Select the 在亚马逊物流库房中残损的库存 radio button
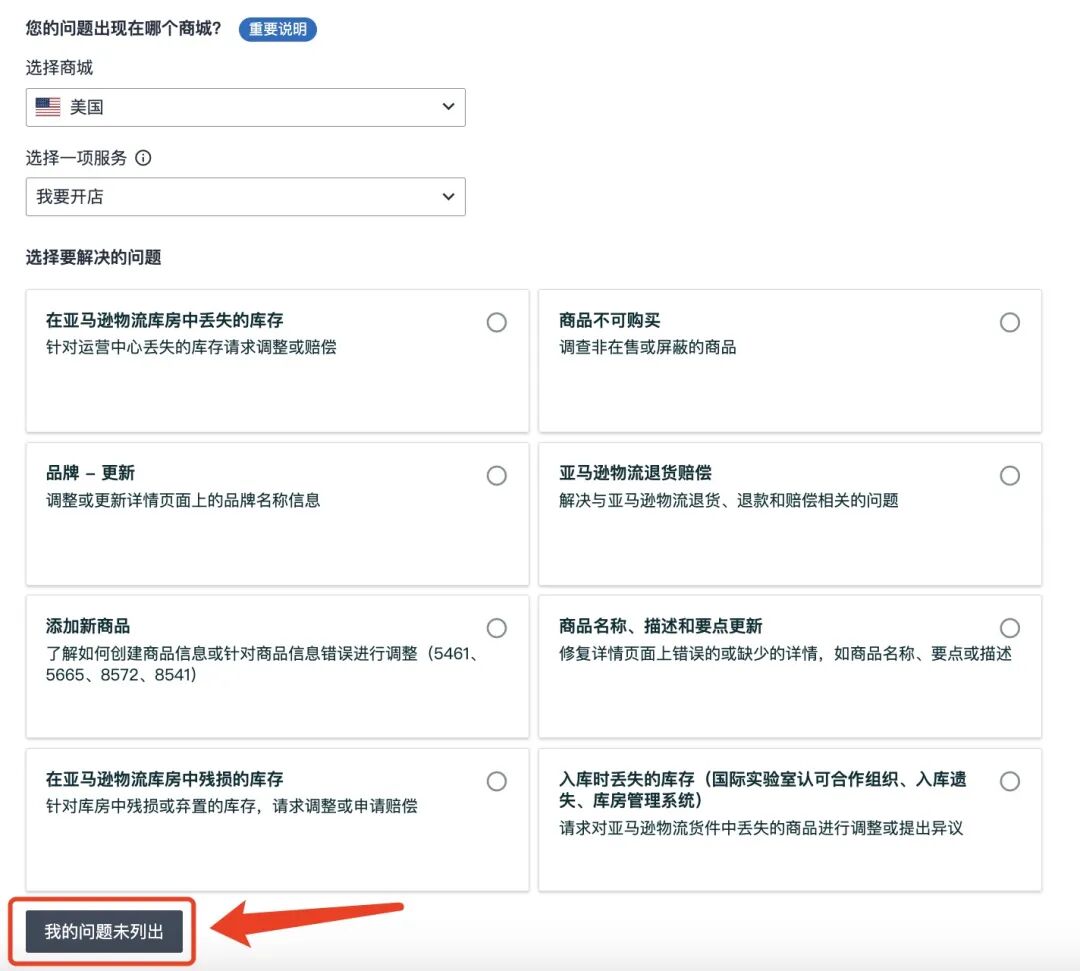 point(496,782)
